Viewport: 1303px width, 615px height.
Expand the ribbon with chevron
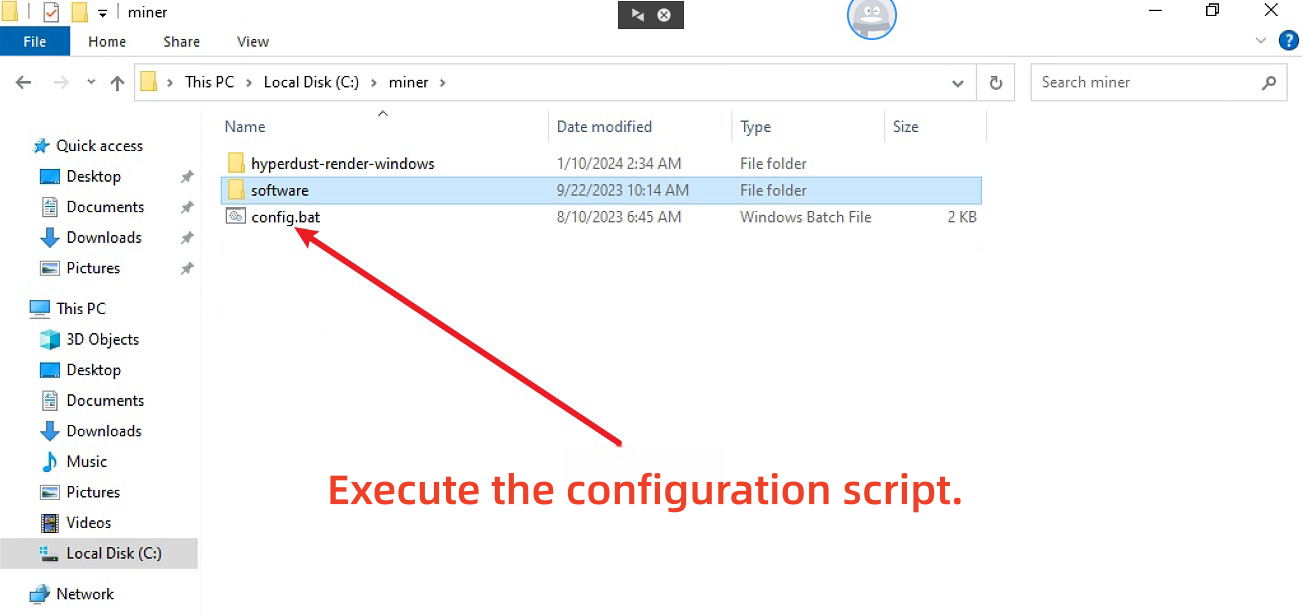pyautogui.click(x=1260, y=41)
